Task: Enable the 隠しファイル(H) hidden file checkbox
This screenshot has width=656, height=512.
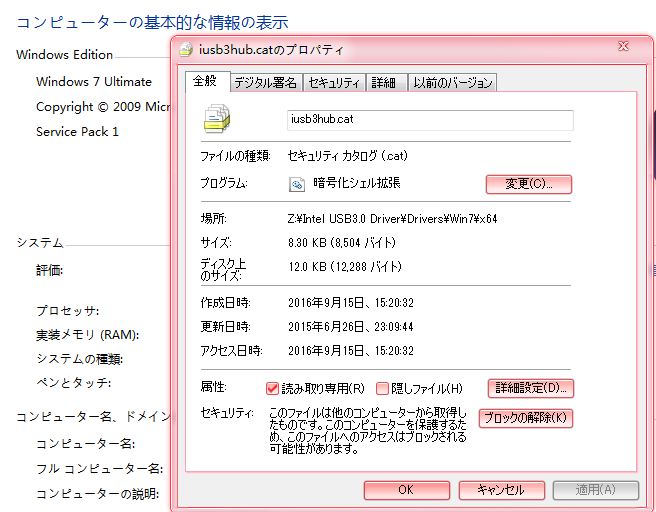Action: click(x=382, y=389)
